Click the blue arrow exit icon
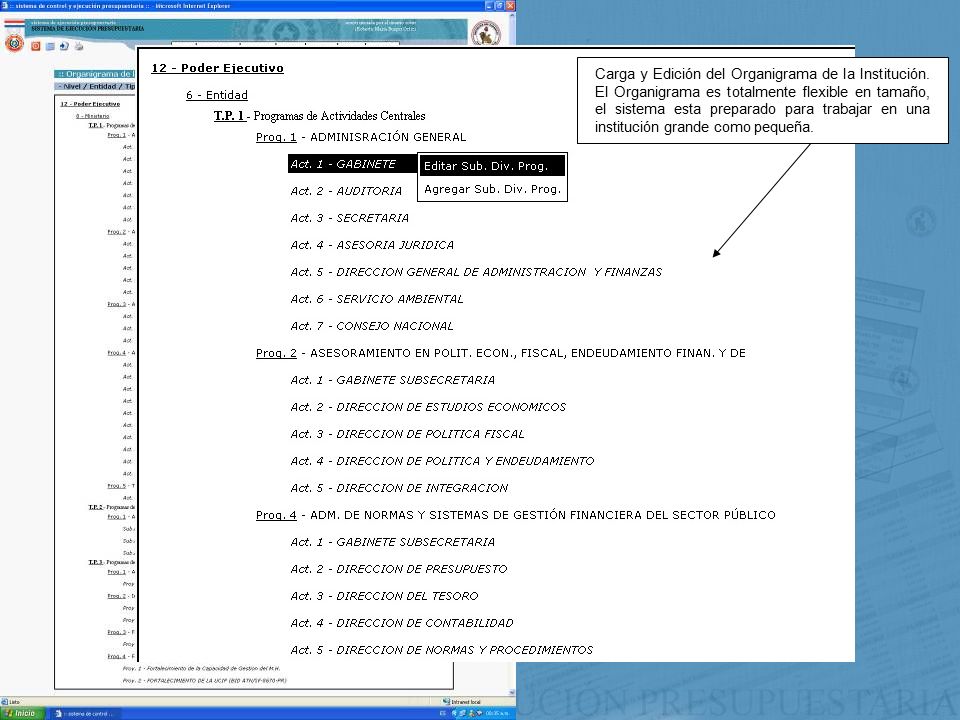This screenshot has height=720, width=960. (64, 46)
